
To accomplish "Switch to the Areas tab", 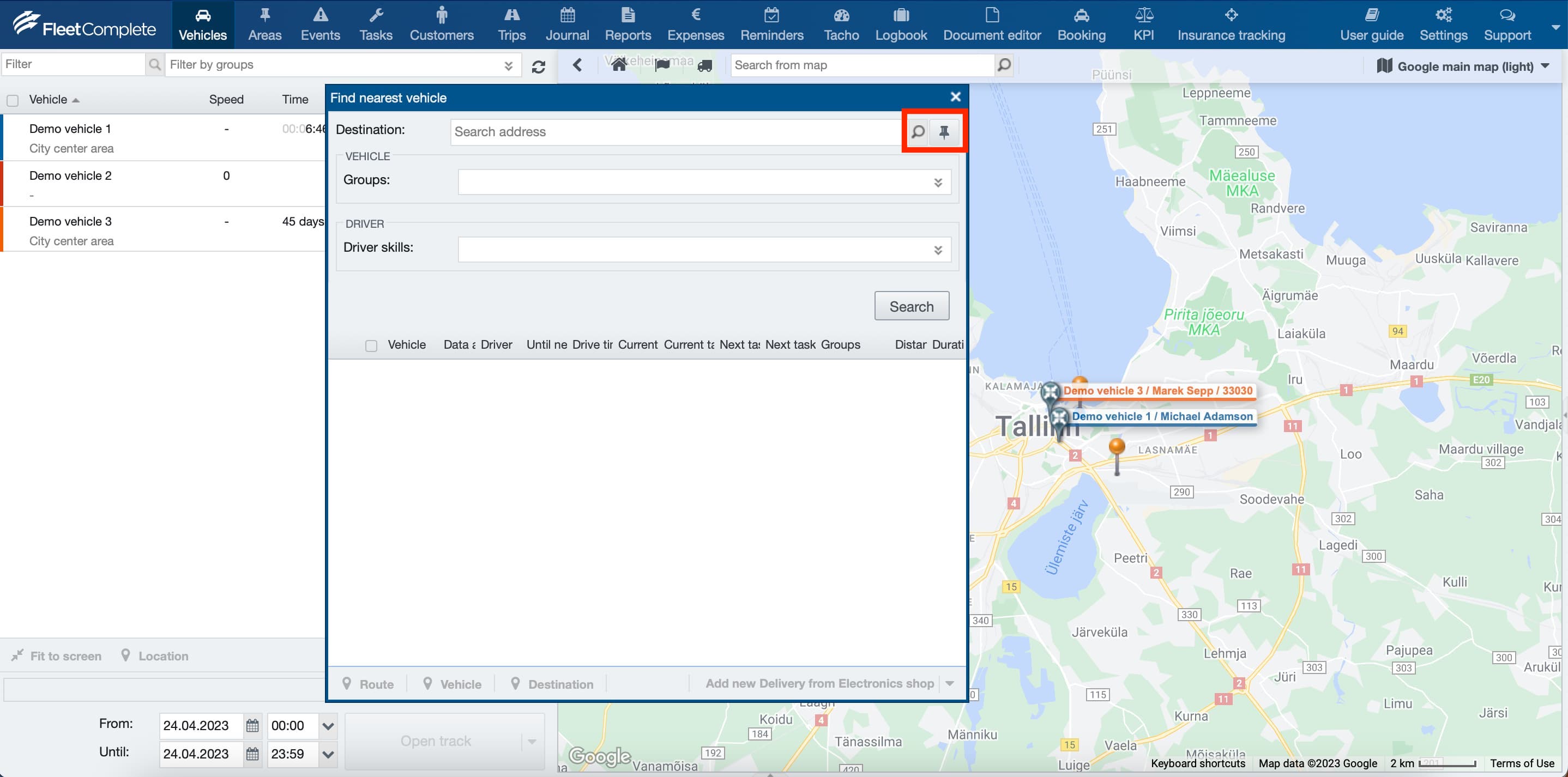I will [x=265, y=25].
